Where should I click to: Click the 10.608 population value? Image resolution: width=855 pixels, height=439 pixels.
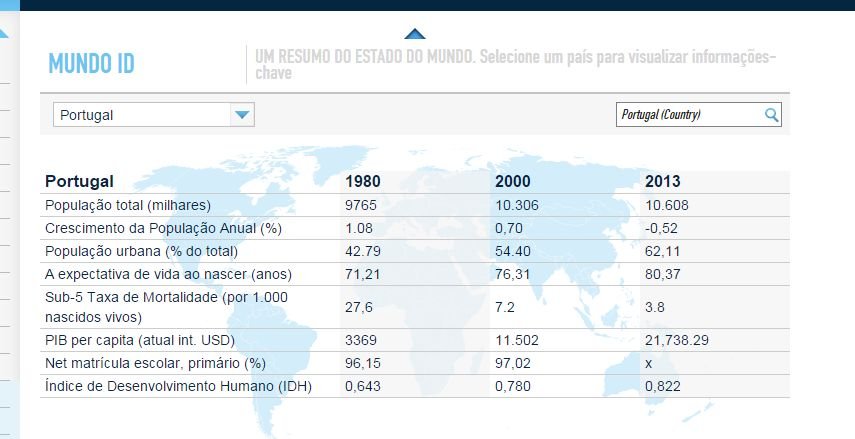(666, 205)
